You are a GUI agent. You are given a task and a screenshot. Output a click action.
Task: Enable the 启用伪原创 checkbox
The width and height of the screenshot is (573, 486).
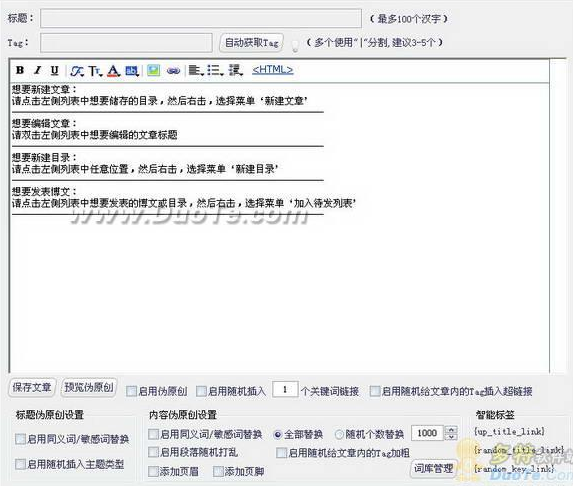point(131,391)
